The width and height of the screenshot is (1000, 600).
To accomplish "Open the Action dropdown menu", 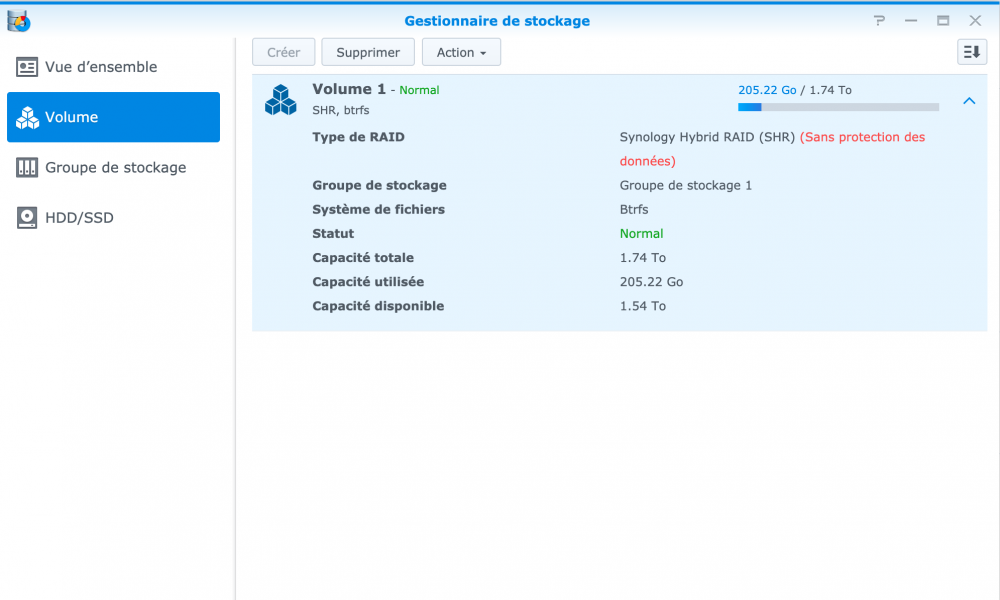I will coord(461,52).
